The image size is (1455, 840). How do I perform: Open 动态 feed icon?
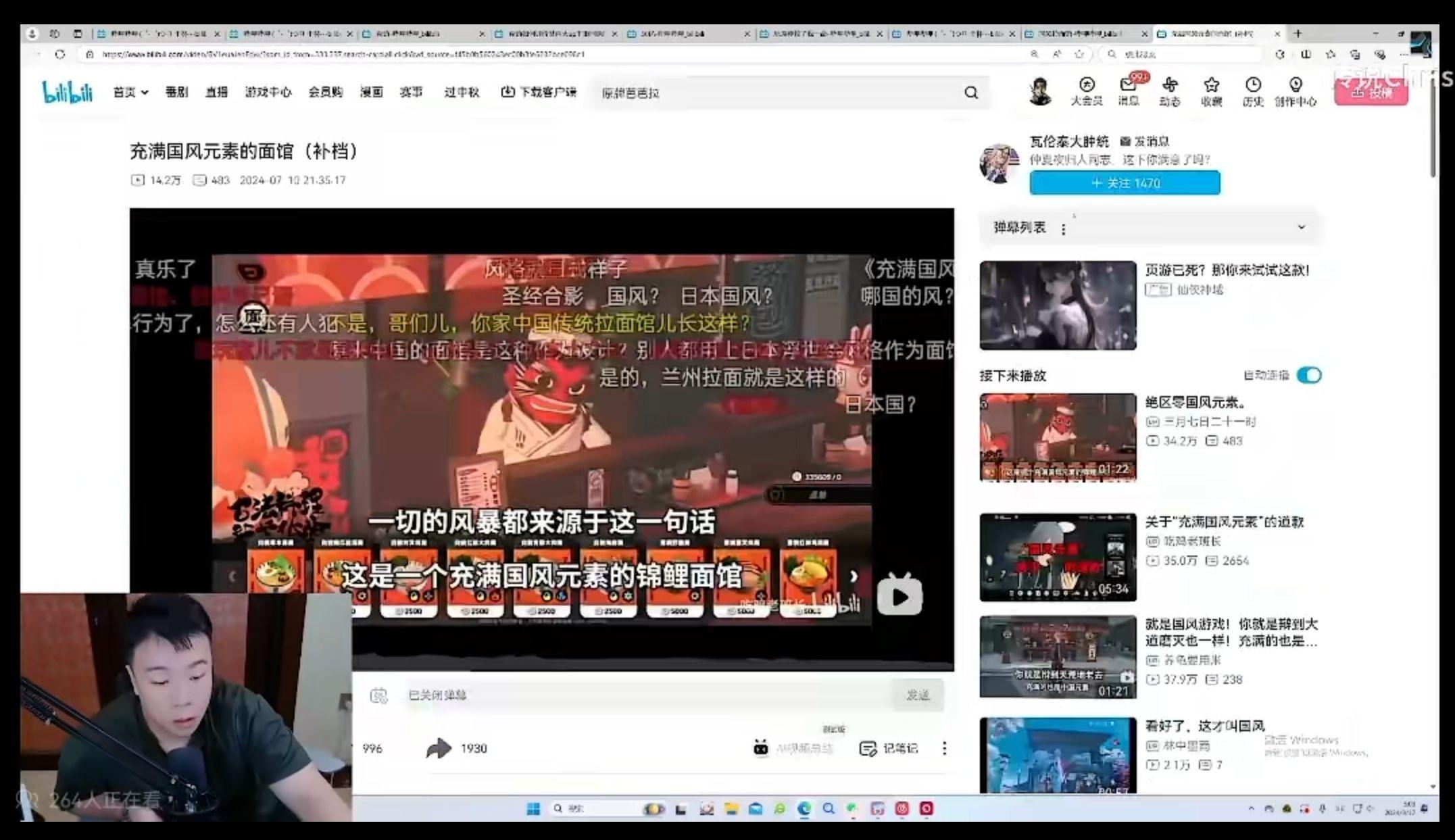click(x=1170, y=91)
